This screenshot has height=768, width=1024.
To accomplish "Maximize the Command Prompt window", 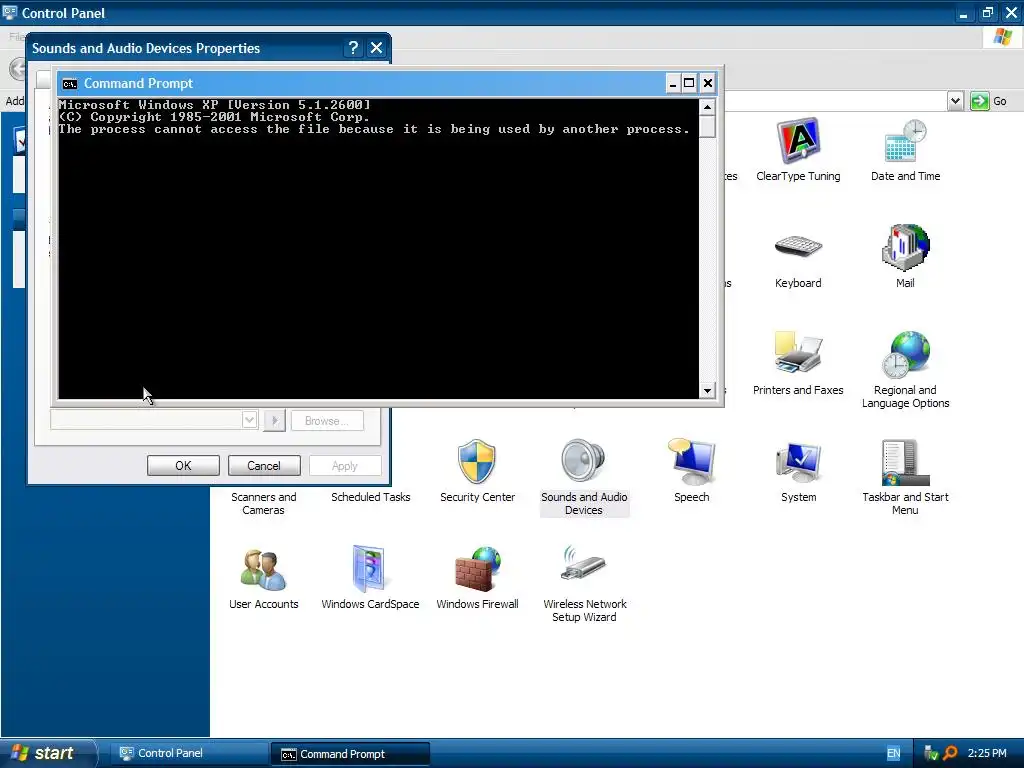I will [689, 83].
